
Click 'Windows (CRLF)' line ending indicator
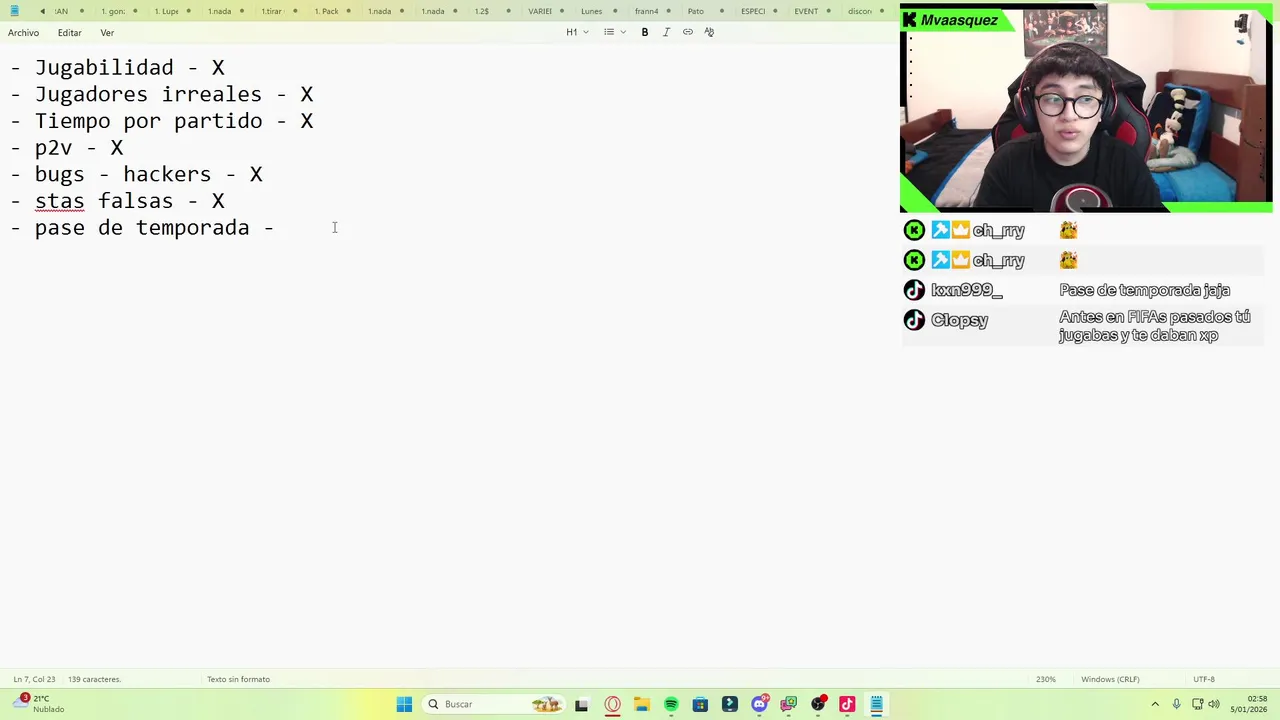tap(1110, 679)
